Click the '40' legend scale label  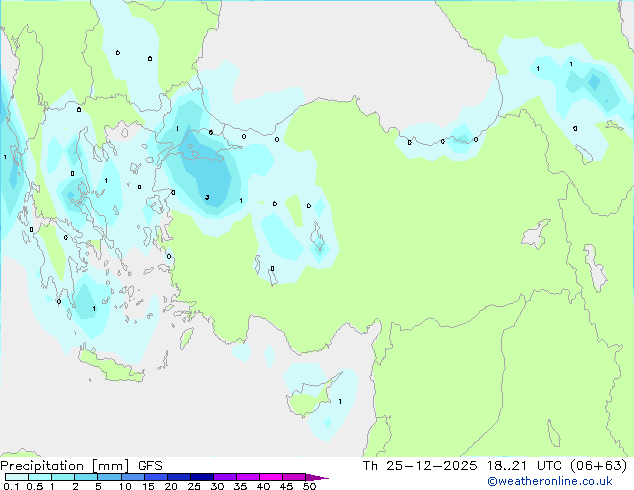263,486
